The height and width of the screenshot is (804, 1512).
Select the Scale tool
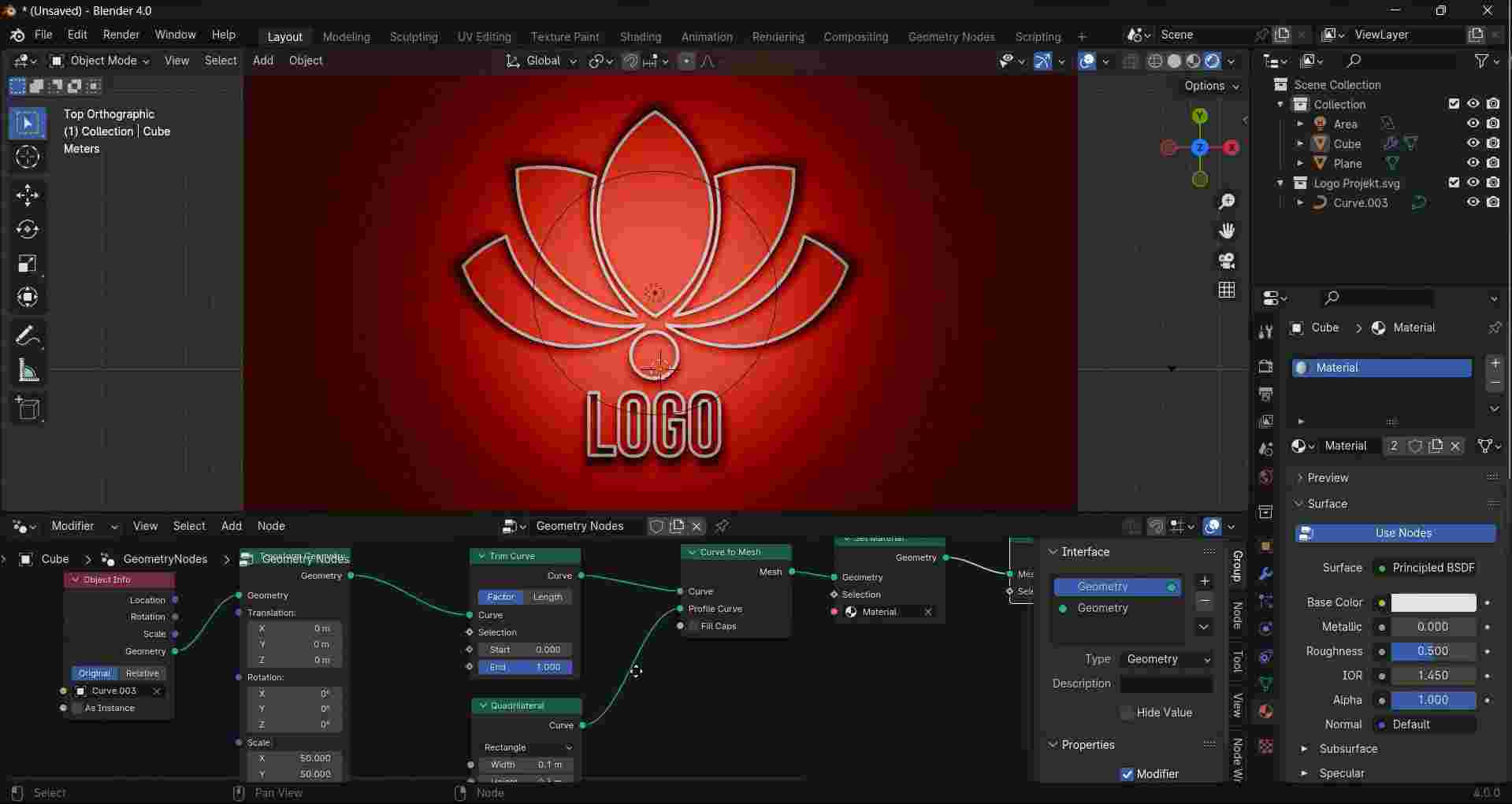pos(28,263)
